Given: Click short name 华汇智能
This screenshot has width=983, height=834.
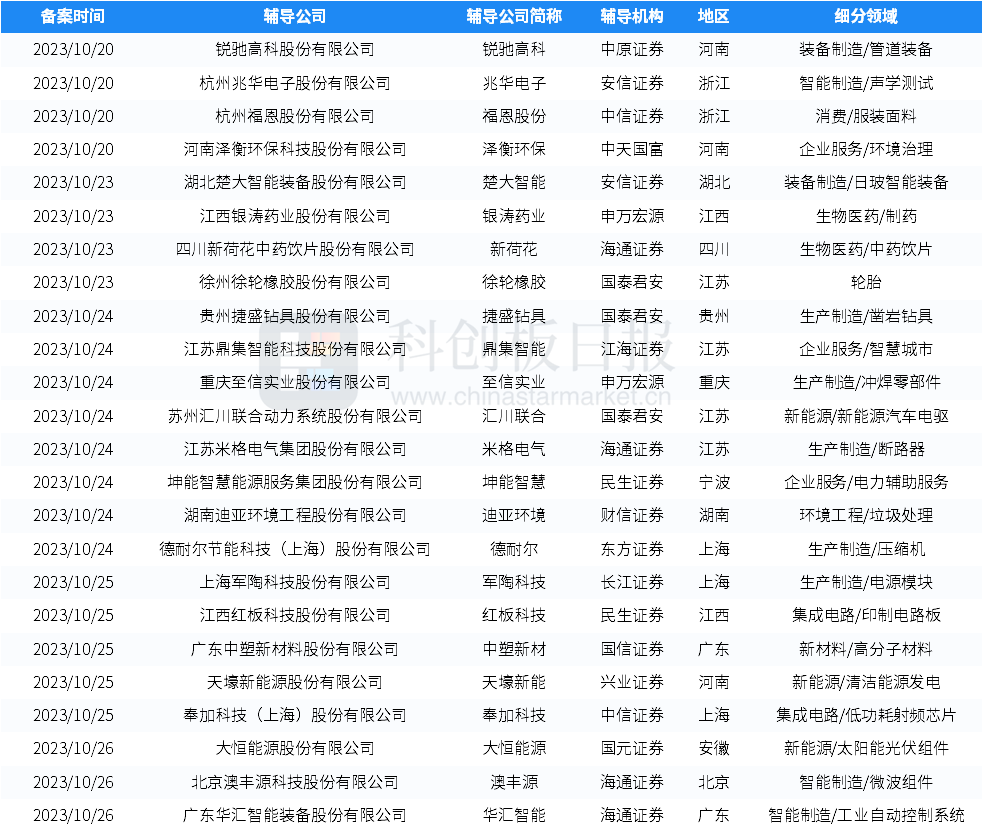Looking at the screenshot, I should (x=514, y=816).
